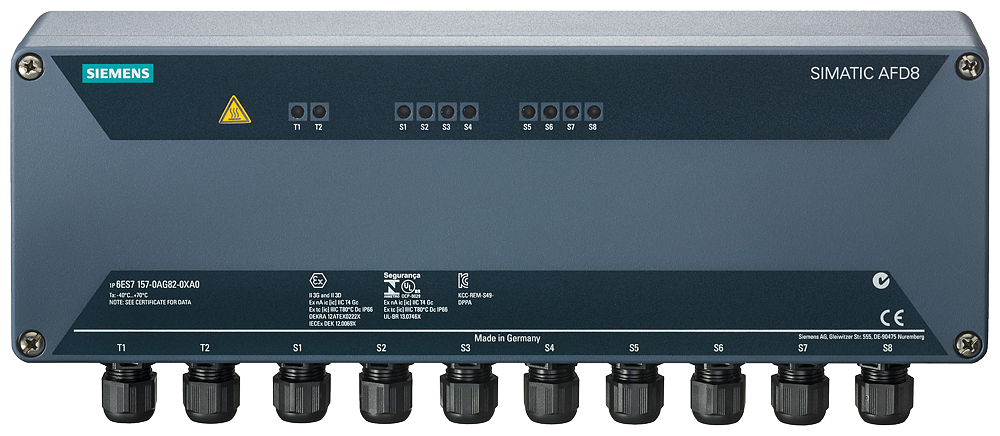Click the hexagonal Ex explosion protection symbol
The height and width of the screenshot is (436, 1000).
318,280
